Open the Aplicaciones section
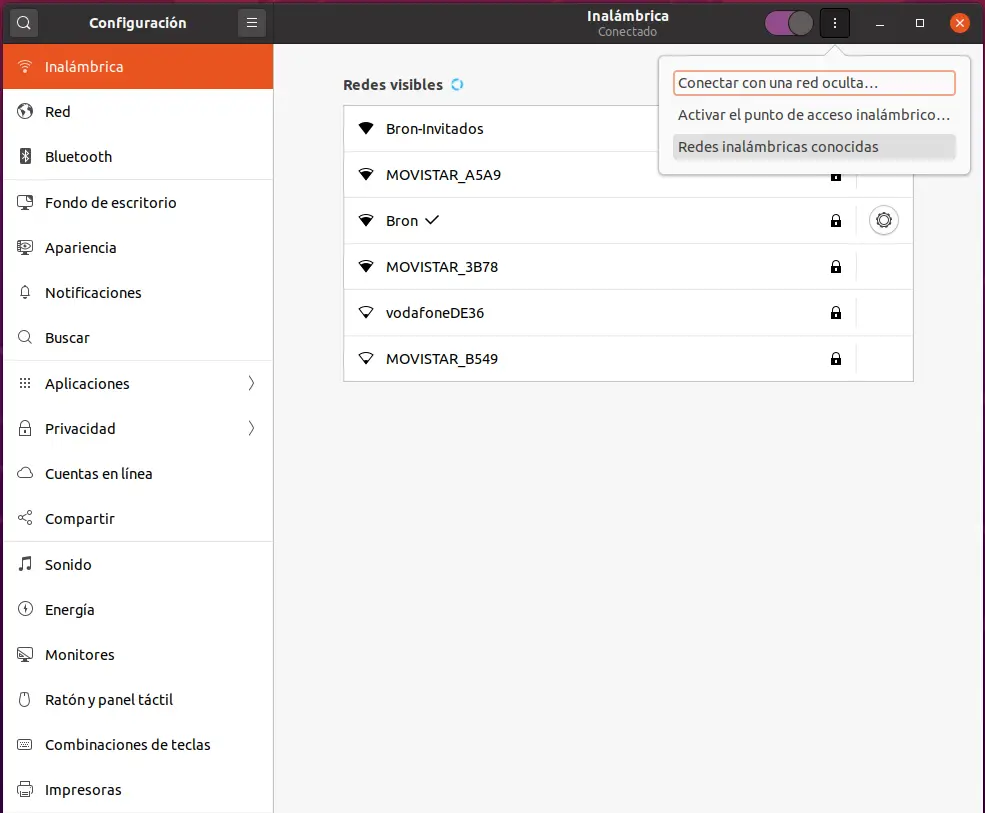Screen dimensions: 985x813 [138, 384]
